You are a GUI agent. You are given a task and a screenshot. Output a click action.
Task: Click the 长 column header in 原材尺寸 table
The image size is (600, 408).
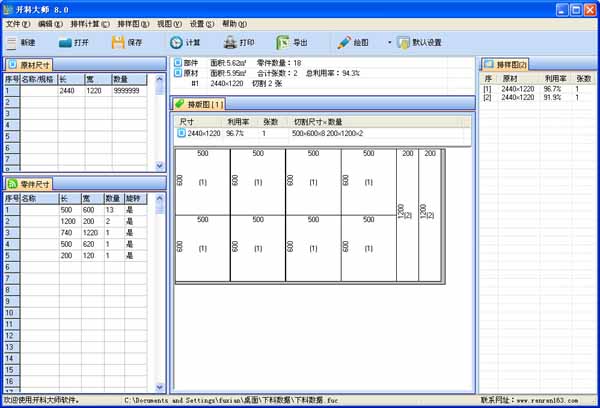[x=71, y=79]
